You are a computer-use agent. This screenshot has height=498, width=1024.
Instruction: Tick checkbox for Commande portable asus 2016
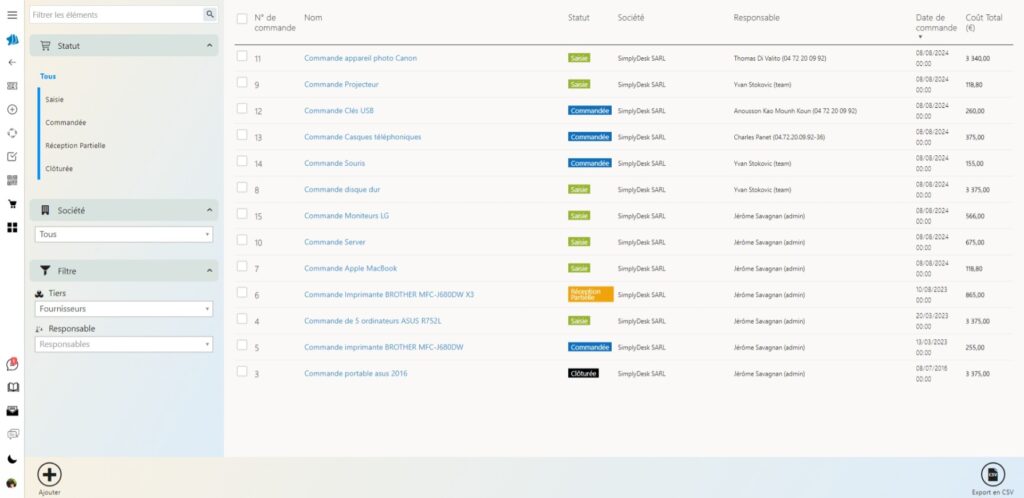[242, 371]
